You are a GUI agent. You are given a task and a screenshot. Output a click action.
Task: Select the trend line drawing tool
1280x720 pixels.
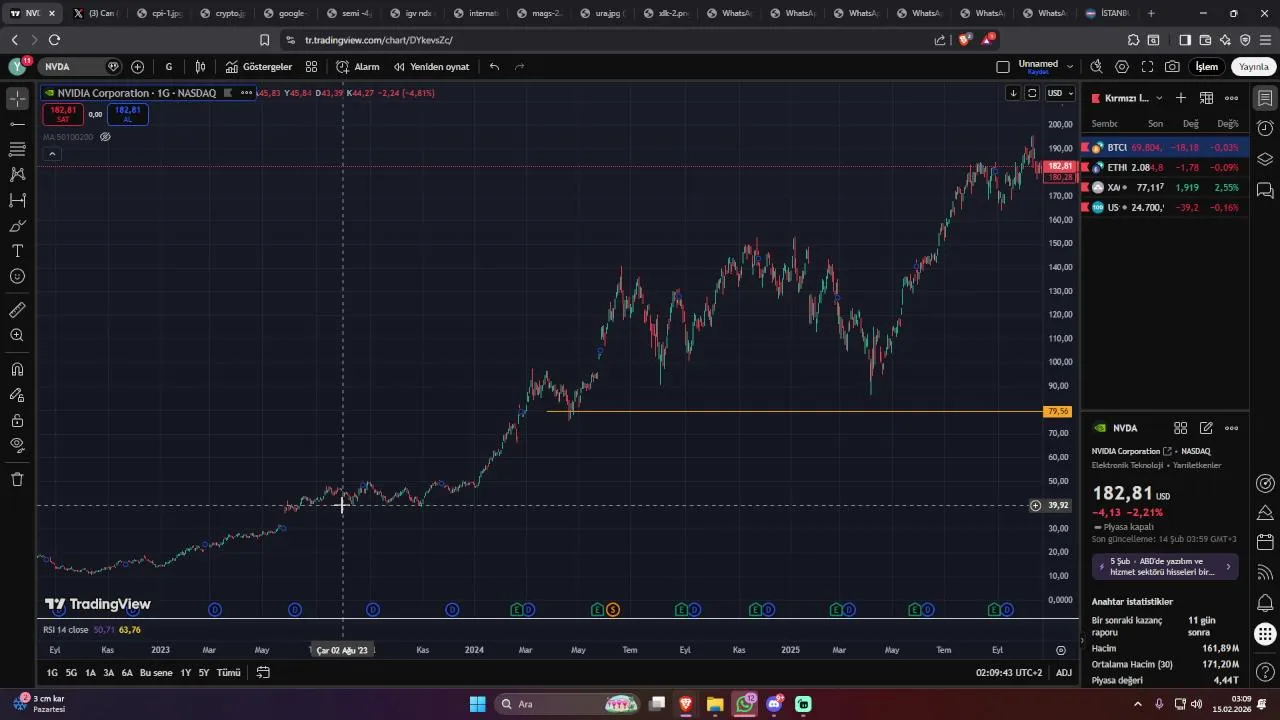17,124
